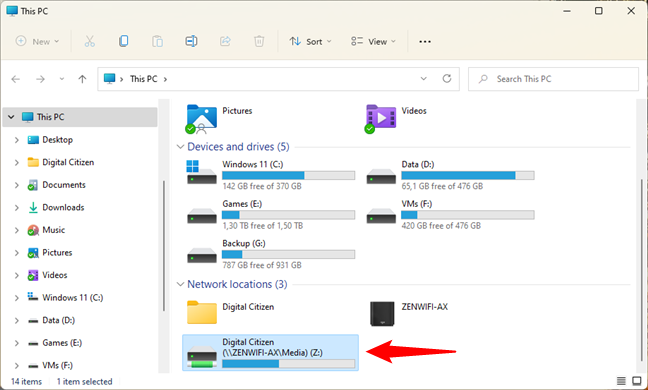This screenshot has height=390, width=648.
Task: Click the main pane vertical scrollbar
Action: coord(642,269)
